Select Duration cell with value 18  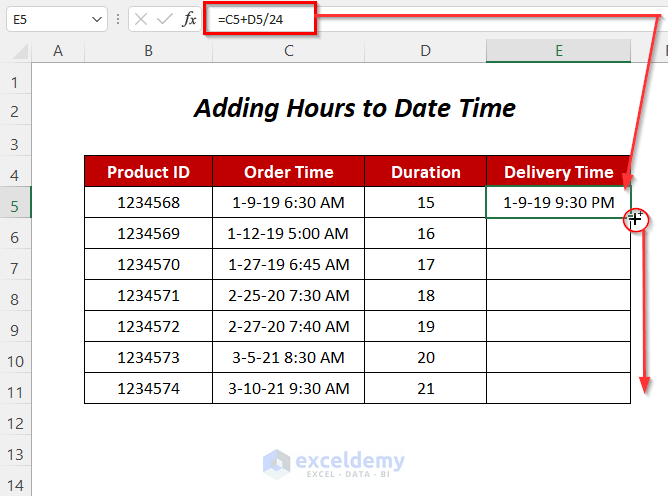coord(425,296)
